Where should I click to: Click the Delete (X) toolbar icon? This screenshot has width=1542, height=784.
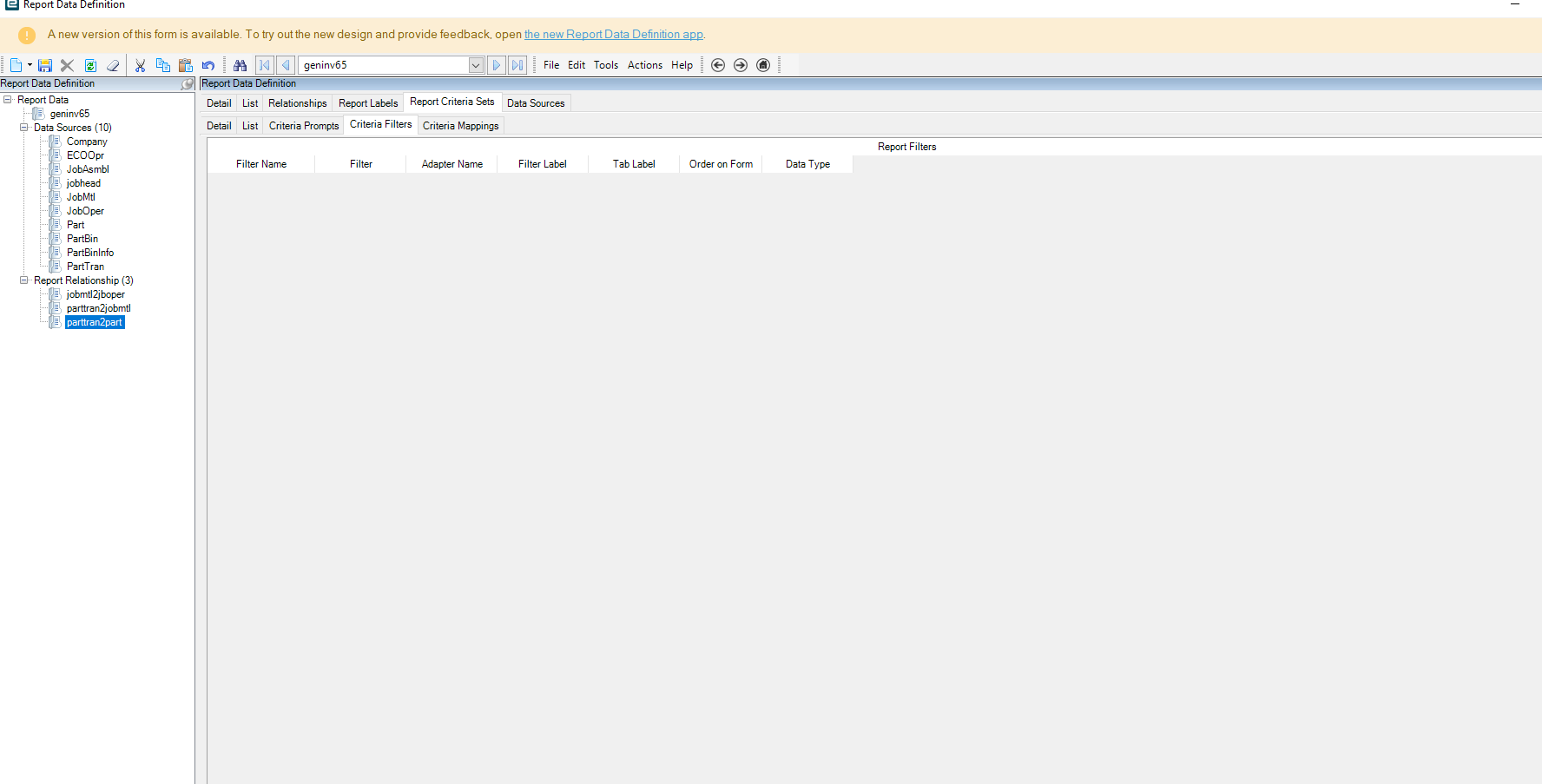pos(68,65)
